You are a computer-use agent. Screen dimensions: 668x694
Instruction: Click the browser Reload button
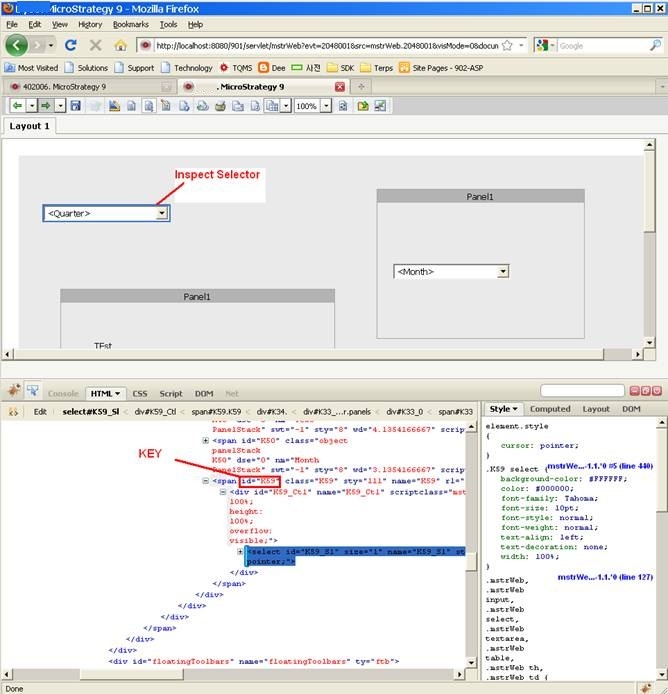point(71,45)
